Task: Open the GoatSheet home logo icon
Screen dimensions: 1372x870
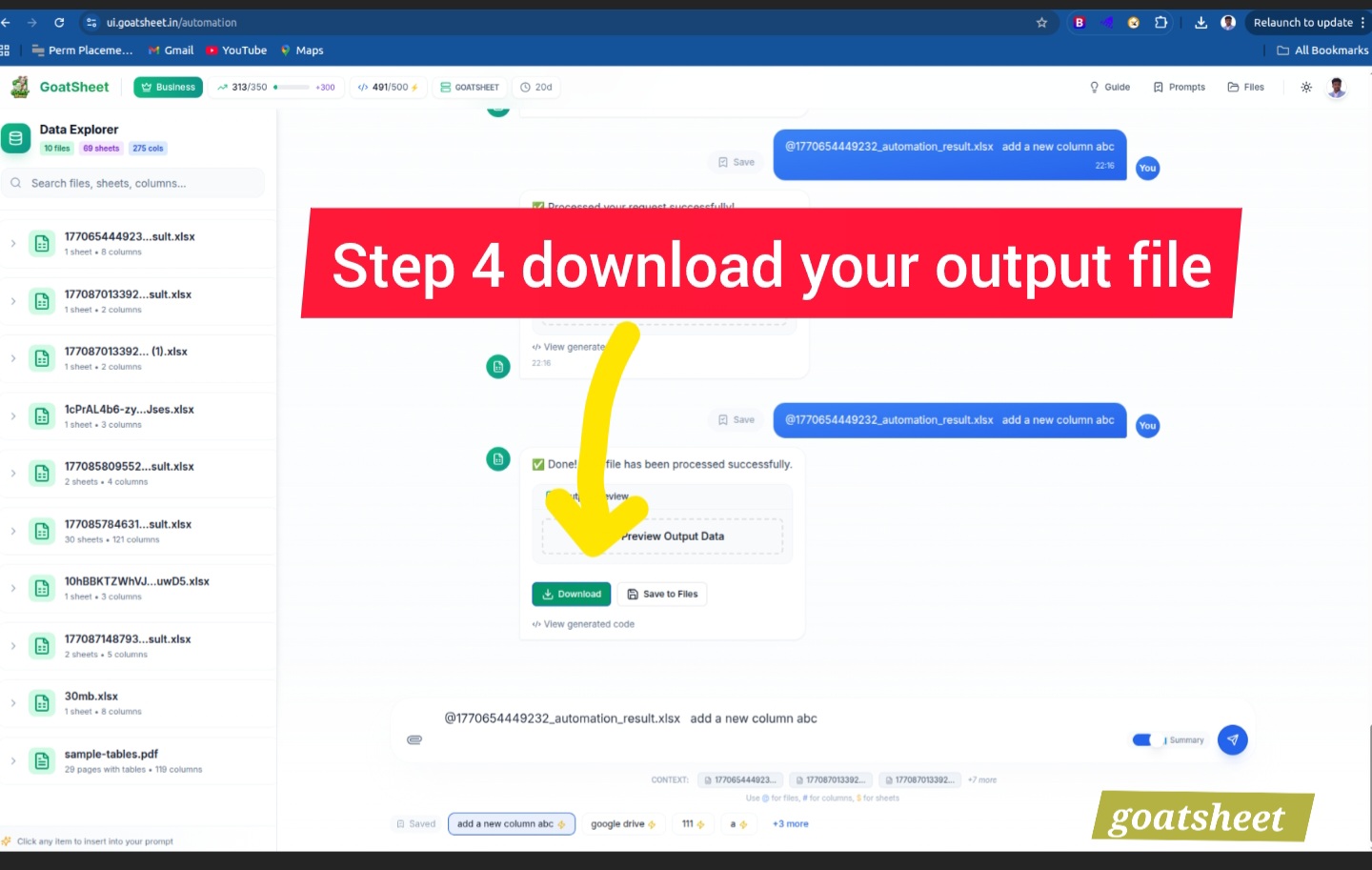Action: pyautogui.click(x=21, y=87)
